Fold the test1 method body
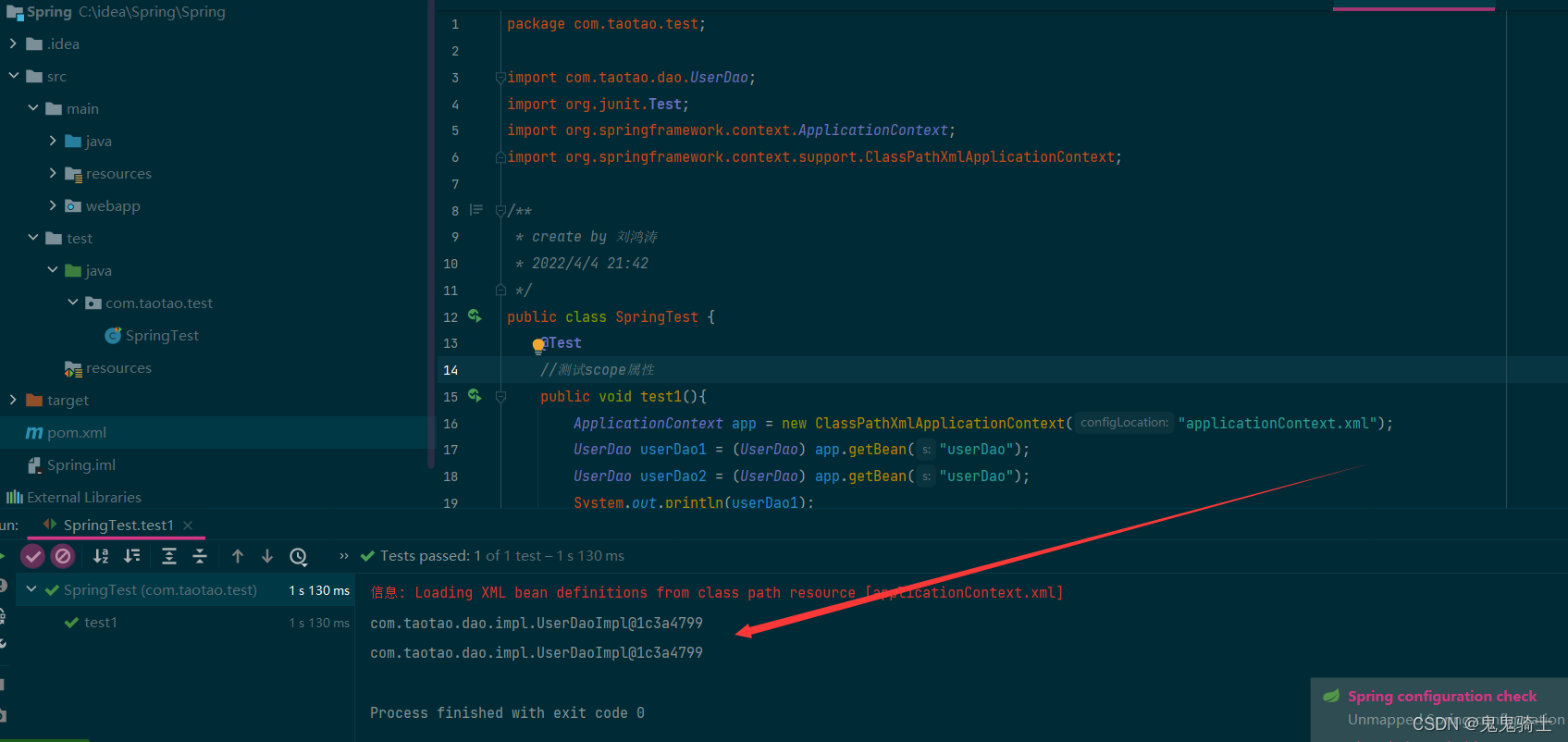The height and width of the screenshot is (742, 1568). click(x=500, y=396)
